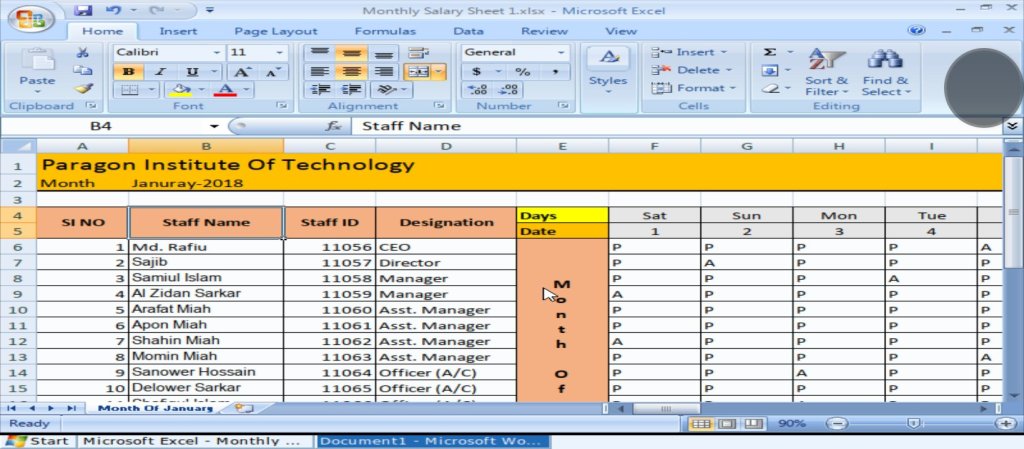Click the Wrap Text icon
This screenshot has width=1024, height=449.
[x=418, y=53]
